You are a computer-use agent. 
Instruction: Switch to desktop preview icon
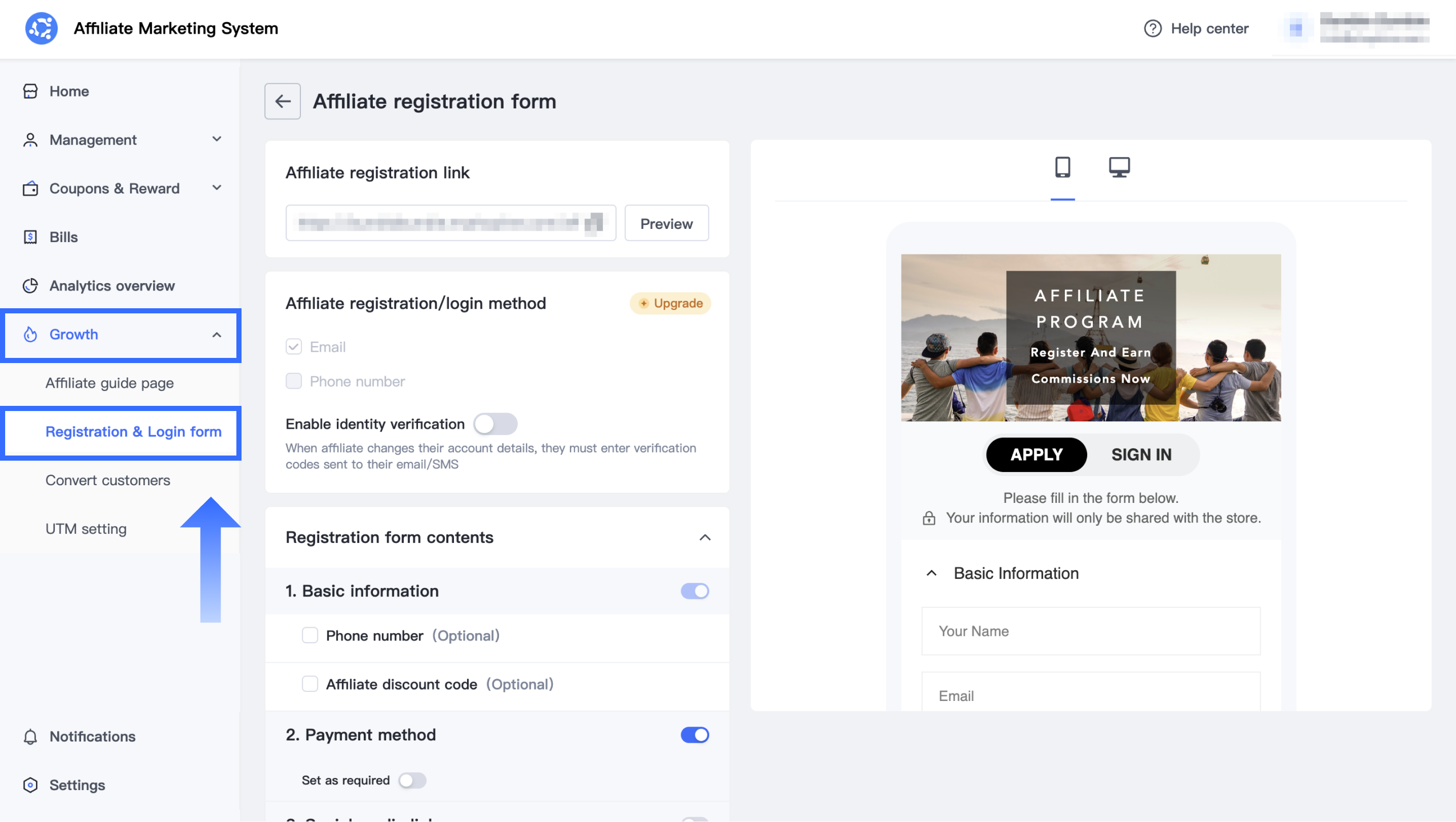(x=1119, y=167)
